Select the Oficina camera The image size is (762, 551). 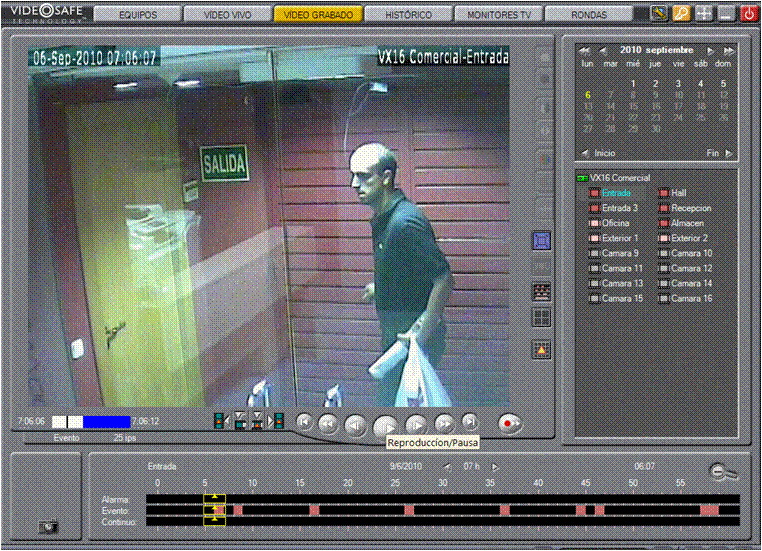[615, 224]
